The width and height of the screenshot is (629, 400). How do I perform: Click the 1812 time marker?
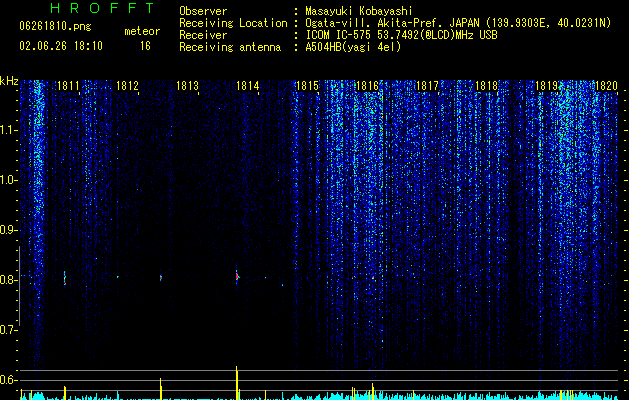point(127,86)
